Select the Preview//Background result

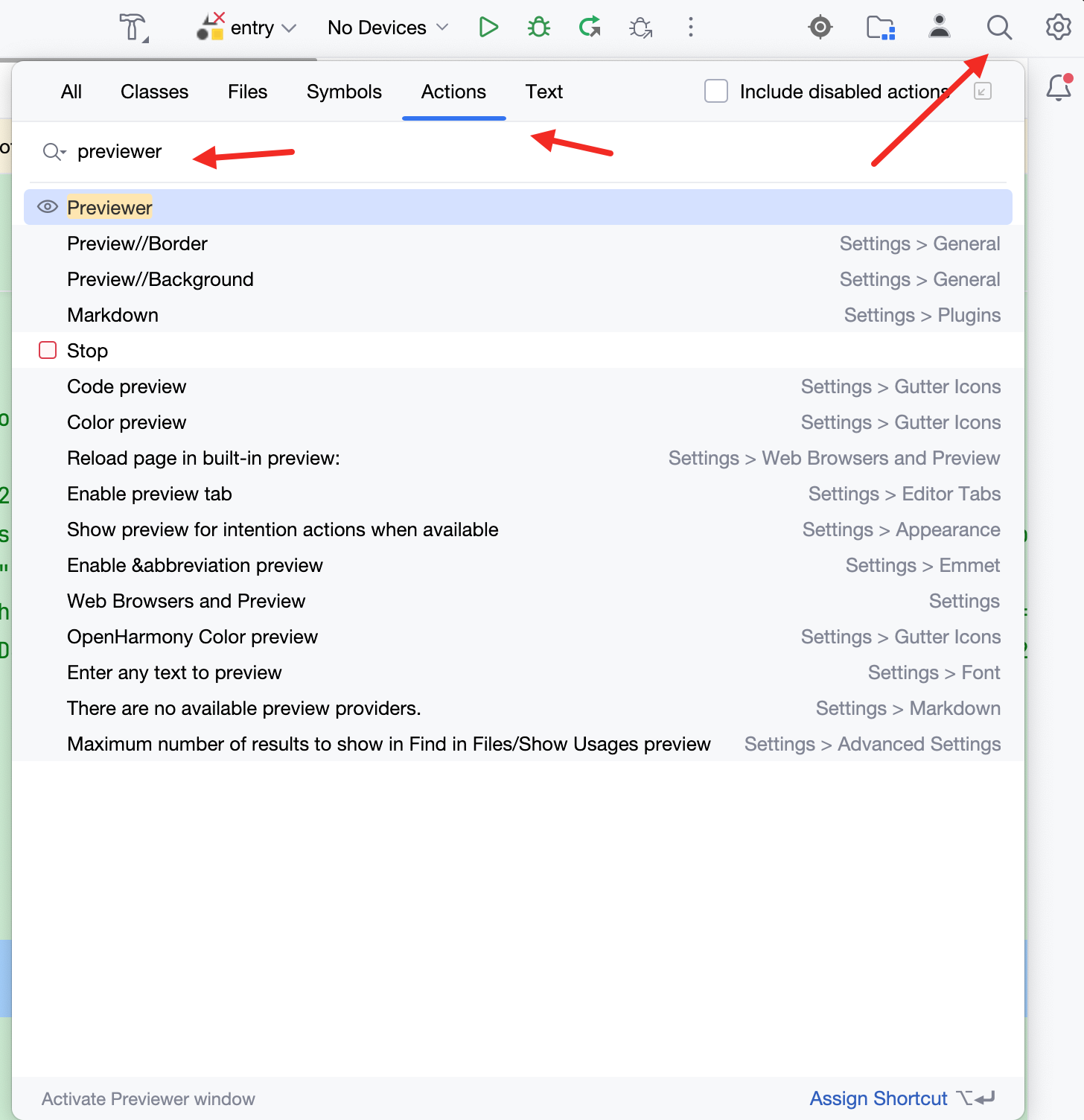coord(518,279)
